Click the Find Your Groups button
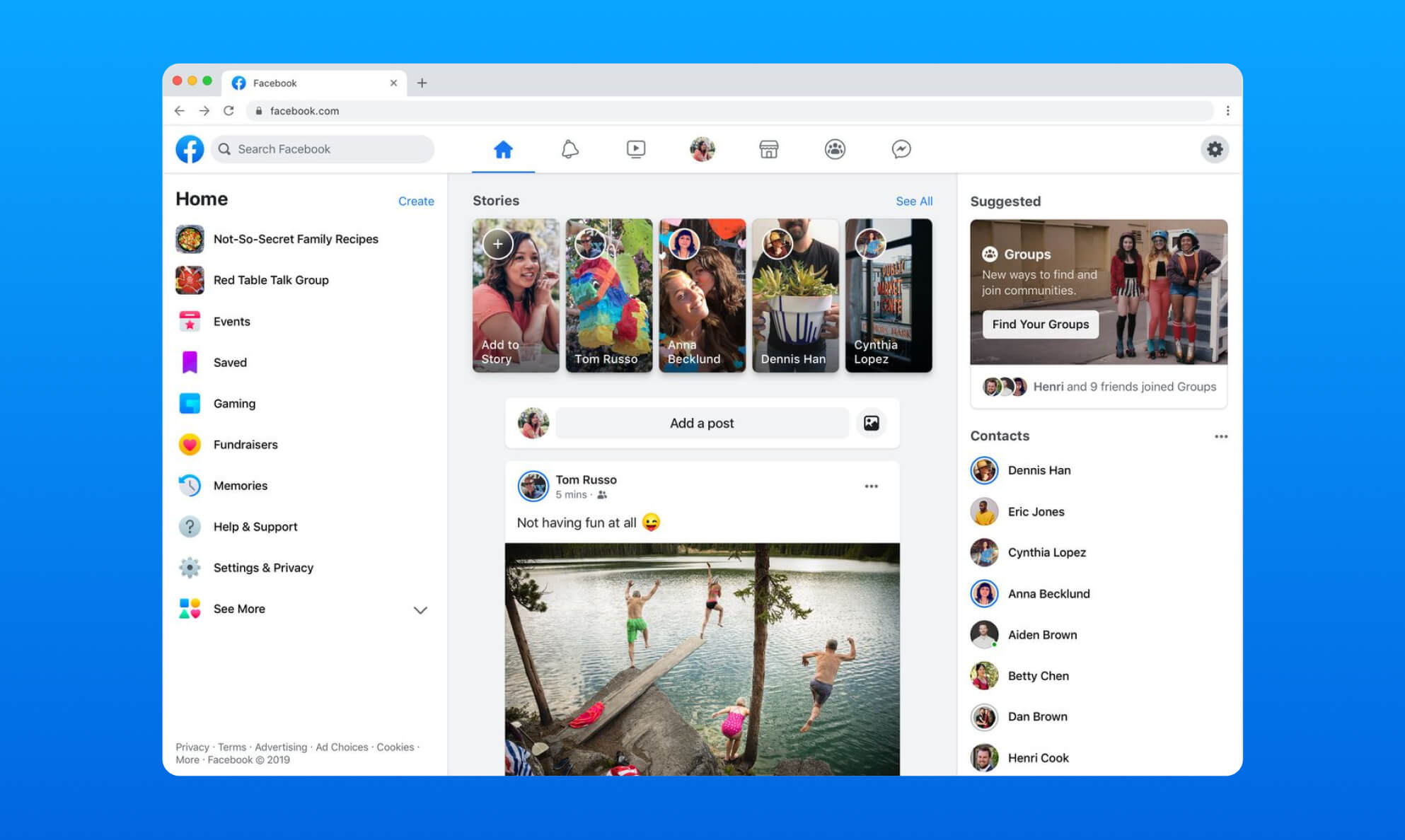Viewport: 1405px width, 840px height. (1040, 324)
